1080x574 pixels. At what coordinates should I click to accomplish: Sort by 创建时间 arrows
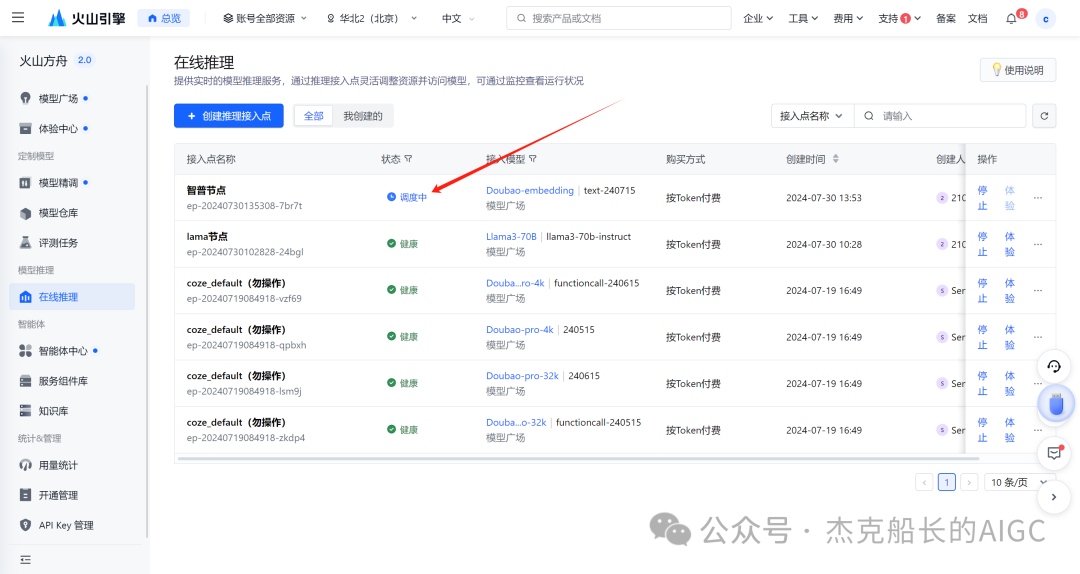pyautogui.click(x=835, y=159)
